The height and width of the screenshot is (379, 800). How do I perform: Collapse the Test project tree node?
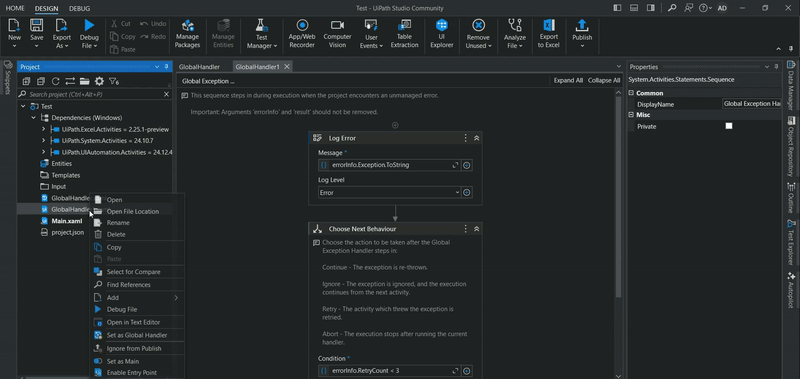tap(23, 106)
